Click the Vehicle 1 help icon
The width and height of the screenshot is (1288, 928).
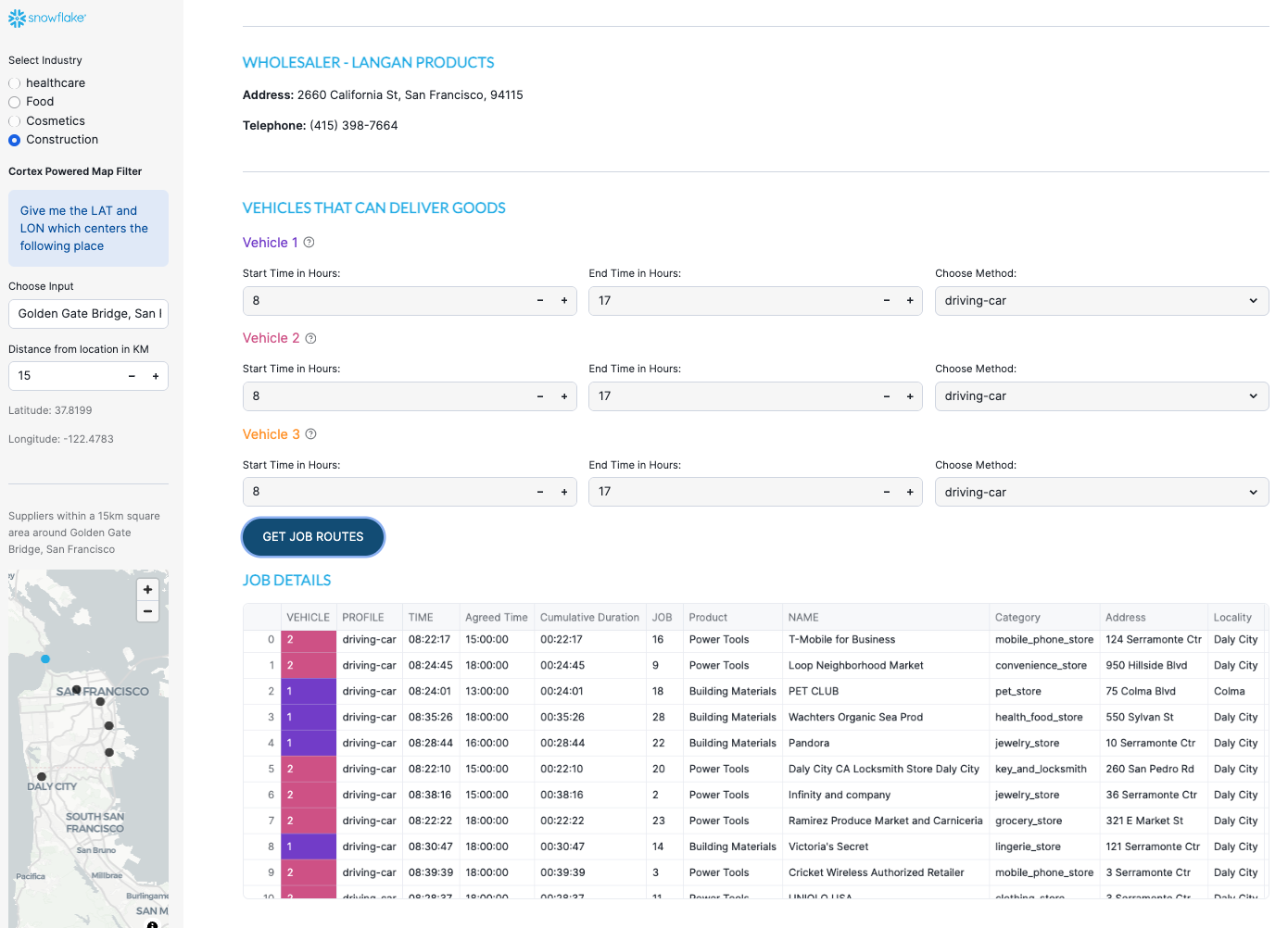coord(309,243)
